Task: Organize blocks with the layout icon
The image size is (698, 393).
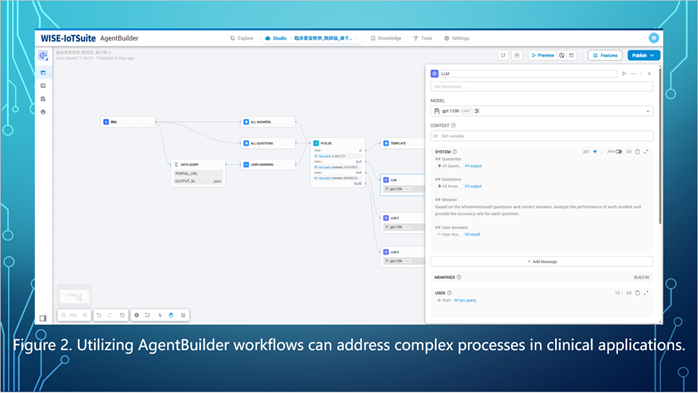Action: (x=183, y=315)
